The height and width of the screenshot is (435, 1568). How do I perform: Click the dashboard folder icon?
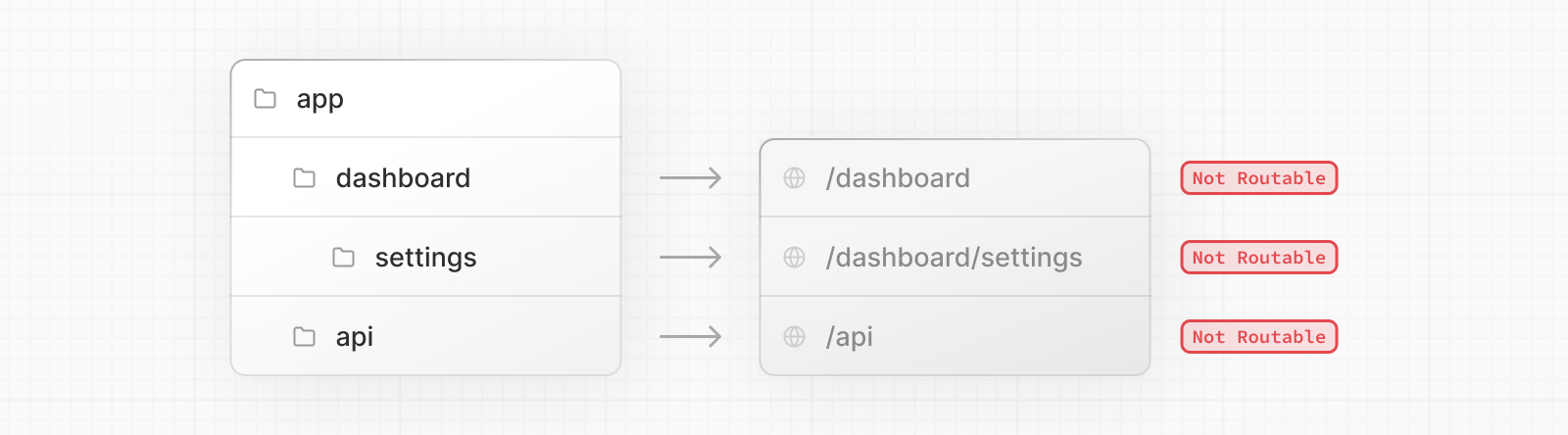point(304,178)
